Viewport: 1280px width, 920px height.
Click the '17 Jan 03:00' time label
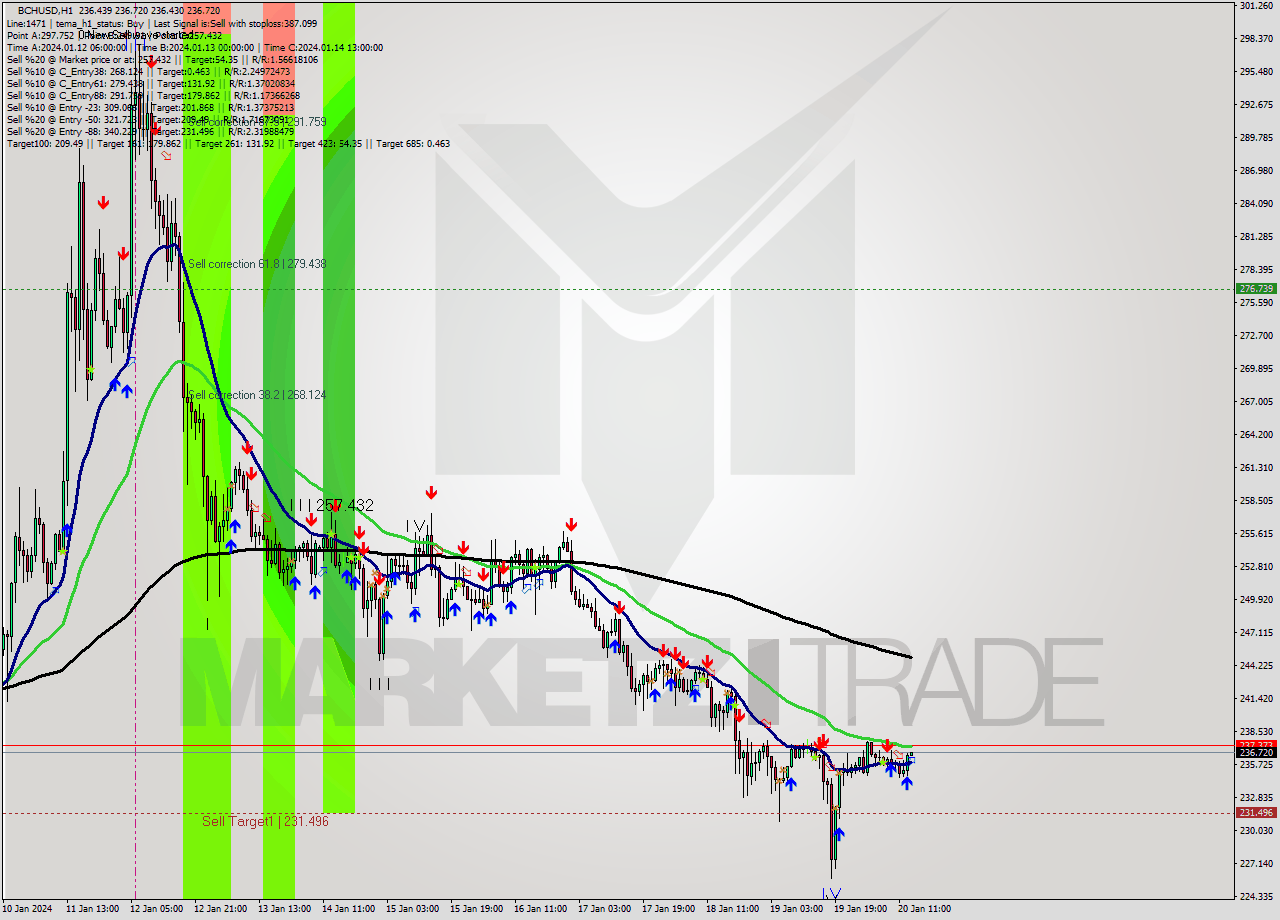[604, 909]
